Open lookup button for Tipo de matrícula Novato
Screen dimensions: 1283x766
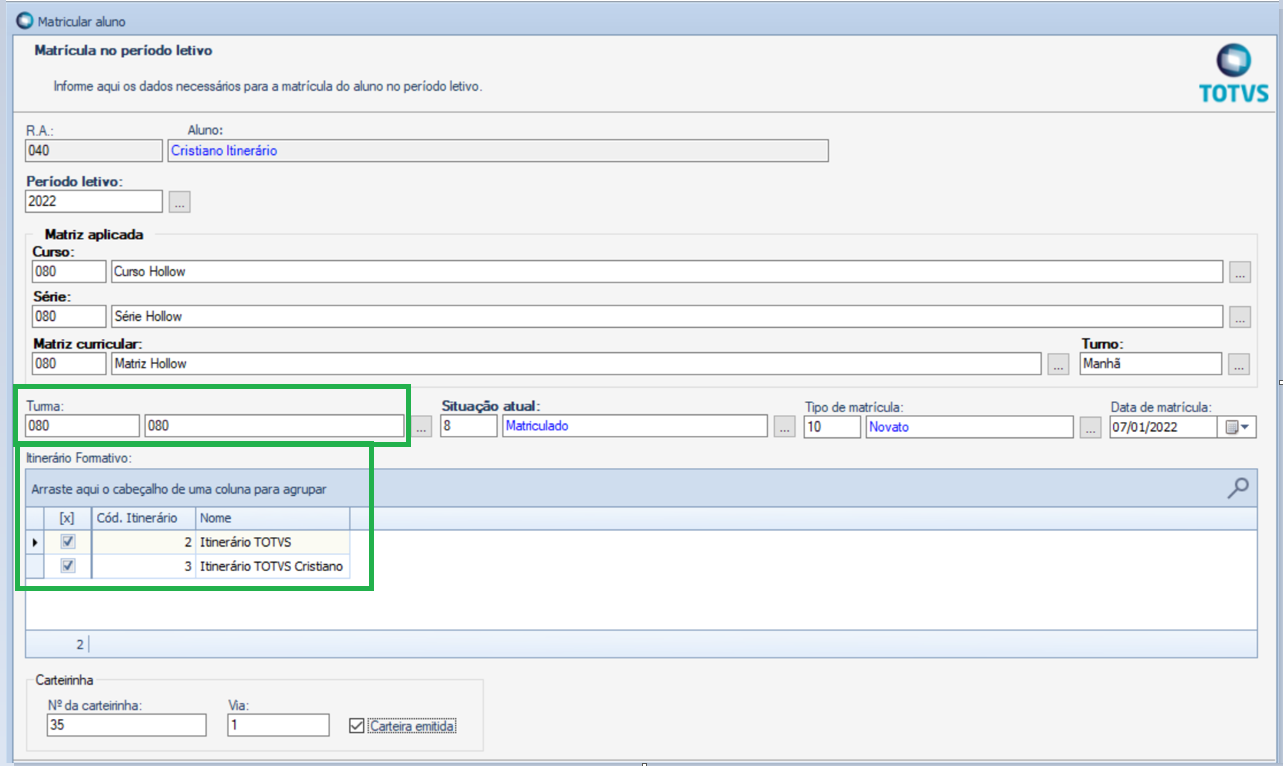1090,427
